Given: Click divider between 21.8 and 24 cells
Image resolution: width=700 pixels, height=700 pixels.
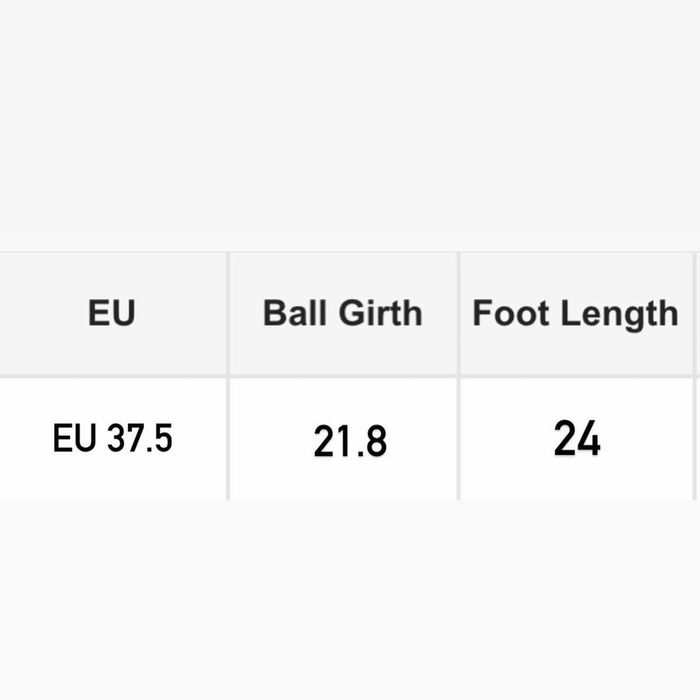Looking at the screenshot, I should [x=458, y=439].
